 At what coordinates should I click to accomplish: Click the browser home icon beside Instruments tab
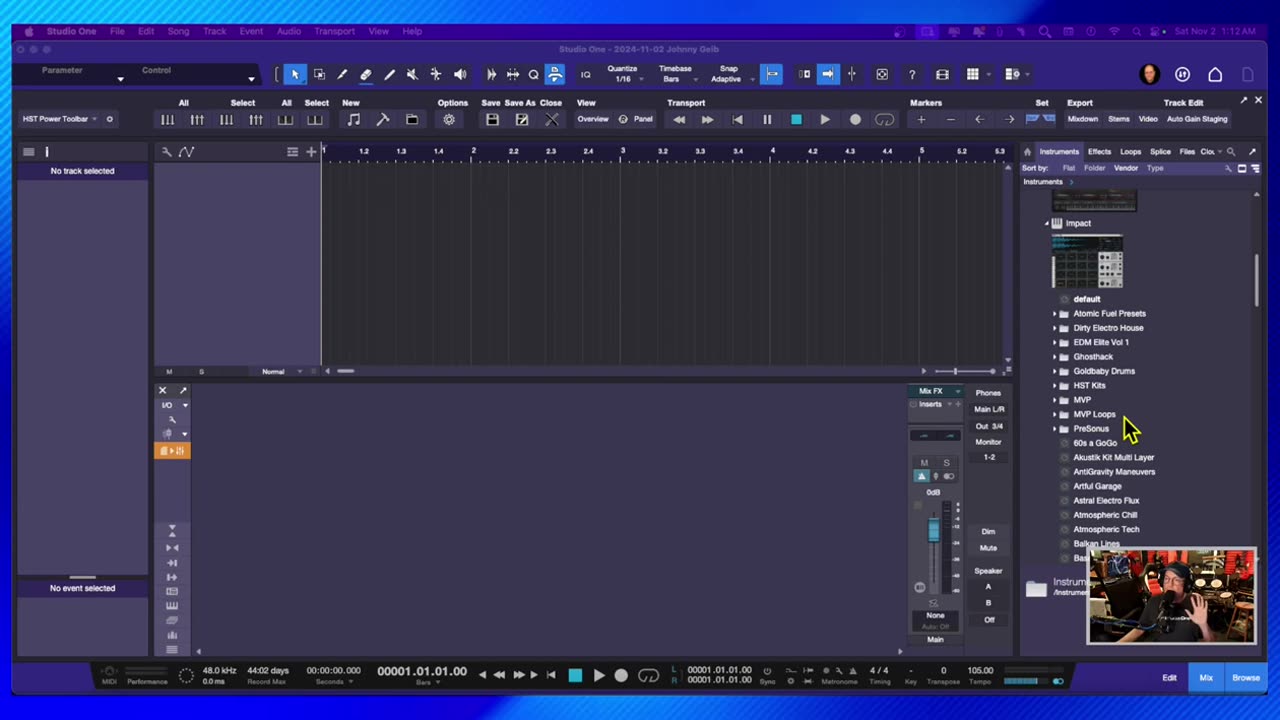(x=1027, y=152)
